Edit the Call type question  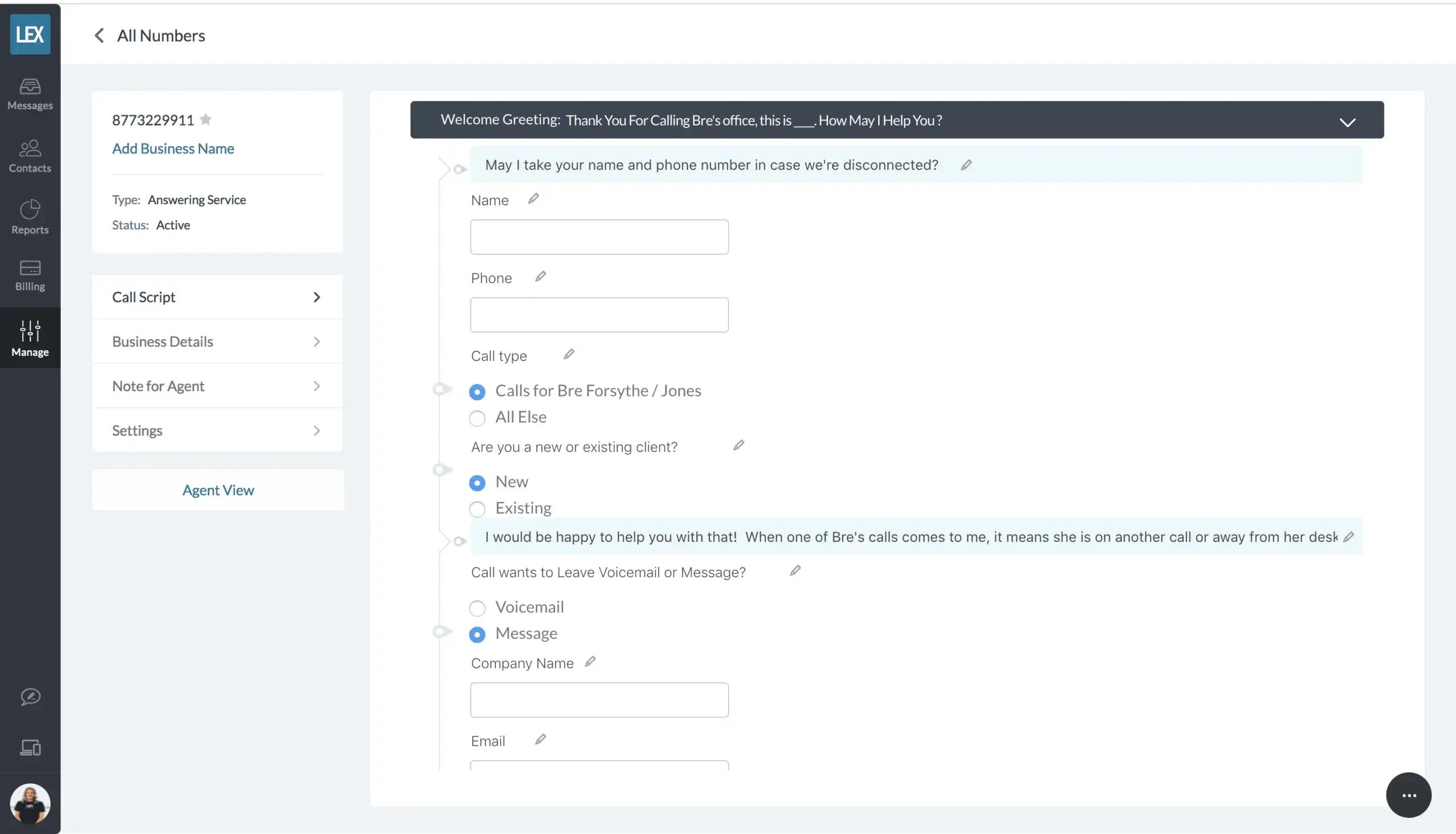coord(568,355)
